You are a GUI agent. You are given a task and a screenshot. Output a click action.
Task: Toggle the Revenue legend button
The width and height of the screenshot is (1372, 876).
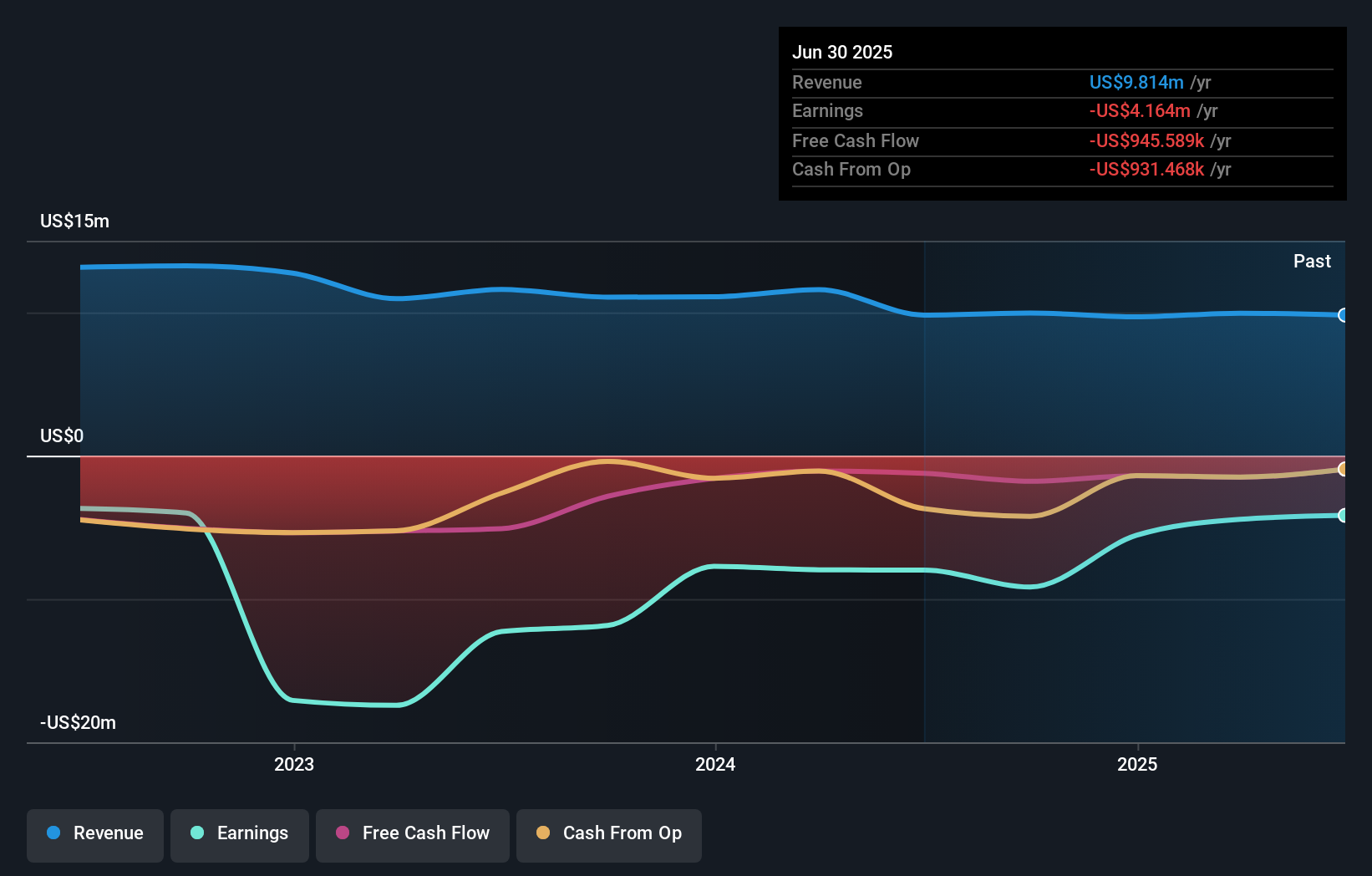95,835
